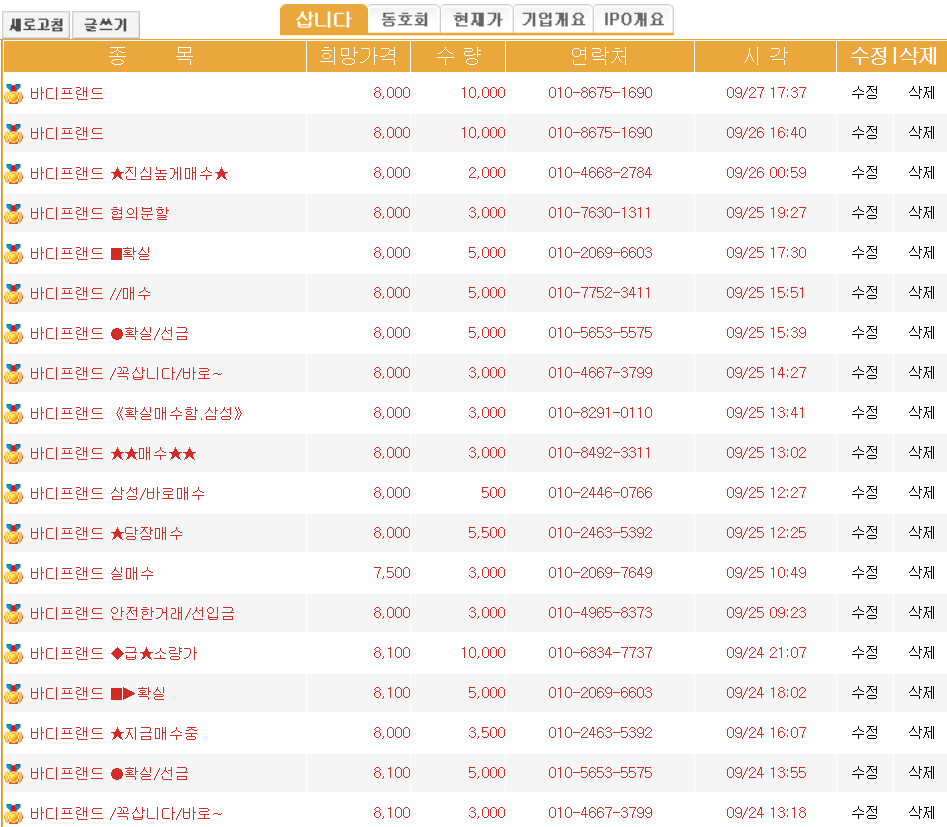This screenshot has width=947, height=827.
Task: Click phone number 010-4668-2784
Action: tap(600, 173)
